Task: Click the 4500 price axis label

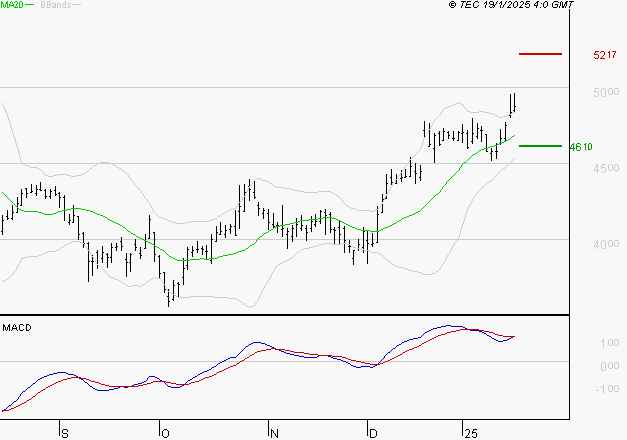Action: [x=606, y=168]
